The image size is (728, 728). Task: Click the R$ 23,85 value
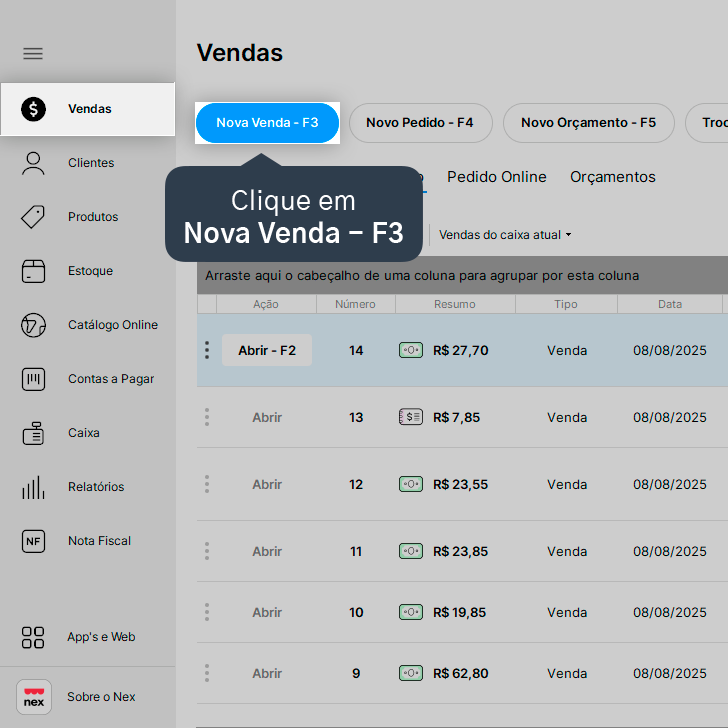click(x=461, y=552)
